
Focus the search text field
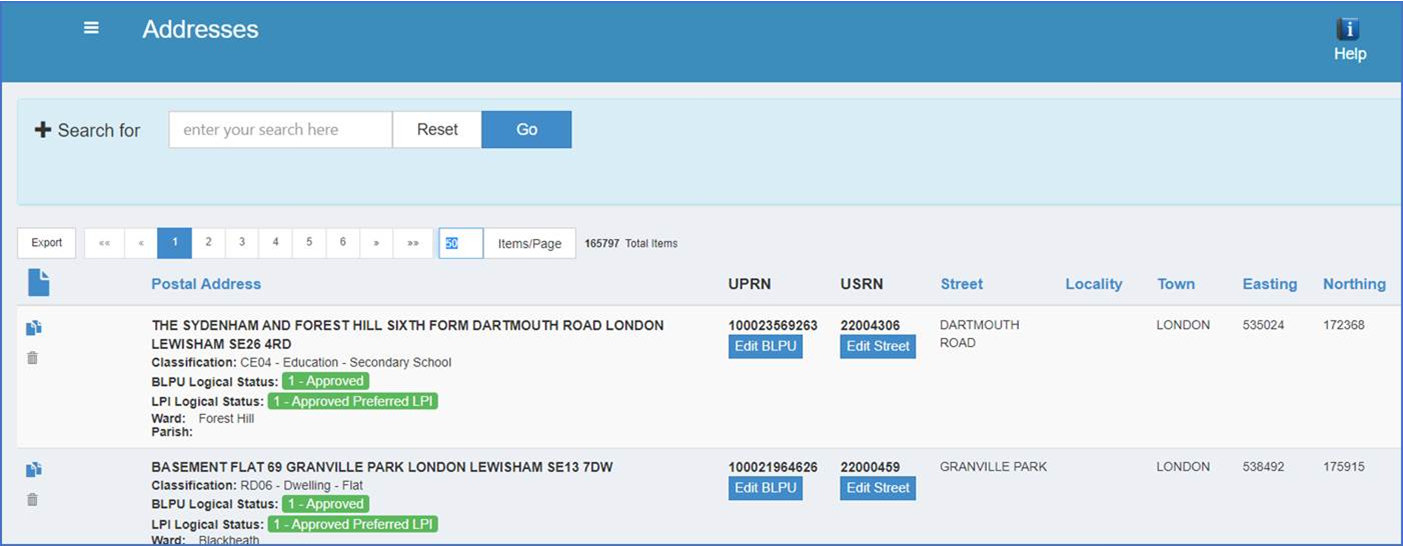(x=280, y=129)
